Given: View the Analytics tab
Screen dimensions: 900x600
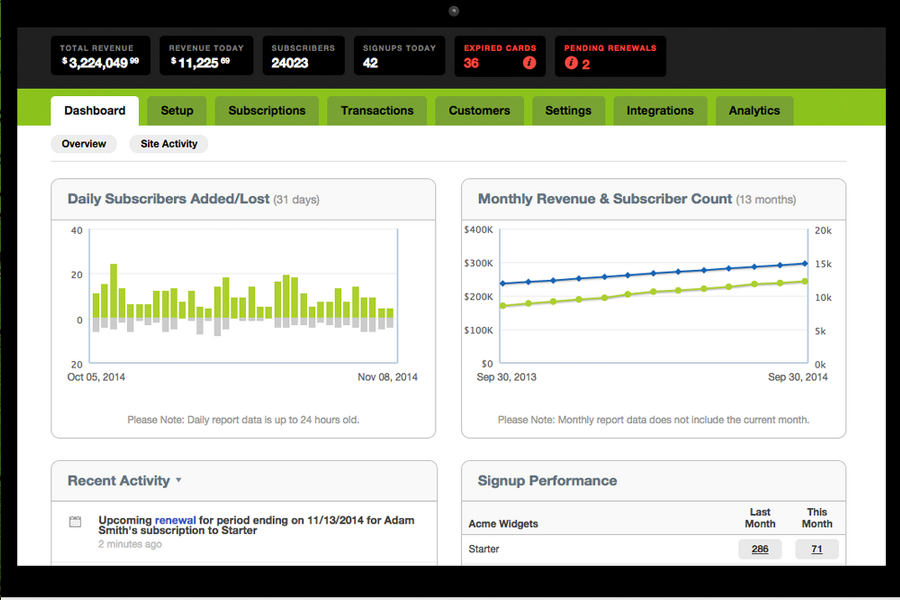Looking at the screenshot, I should coord(754,110).
